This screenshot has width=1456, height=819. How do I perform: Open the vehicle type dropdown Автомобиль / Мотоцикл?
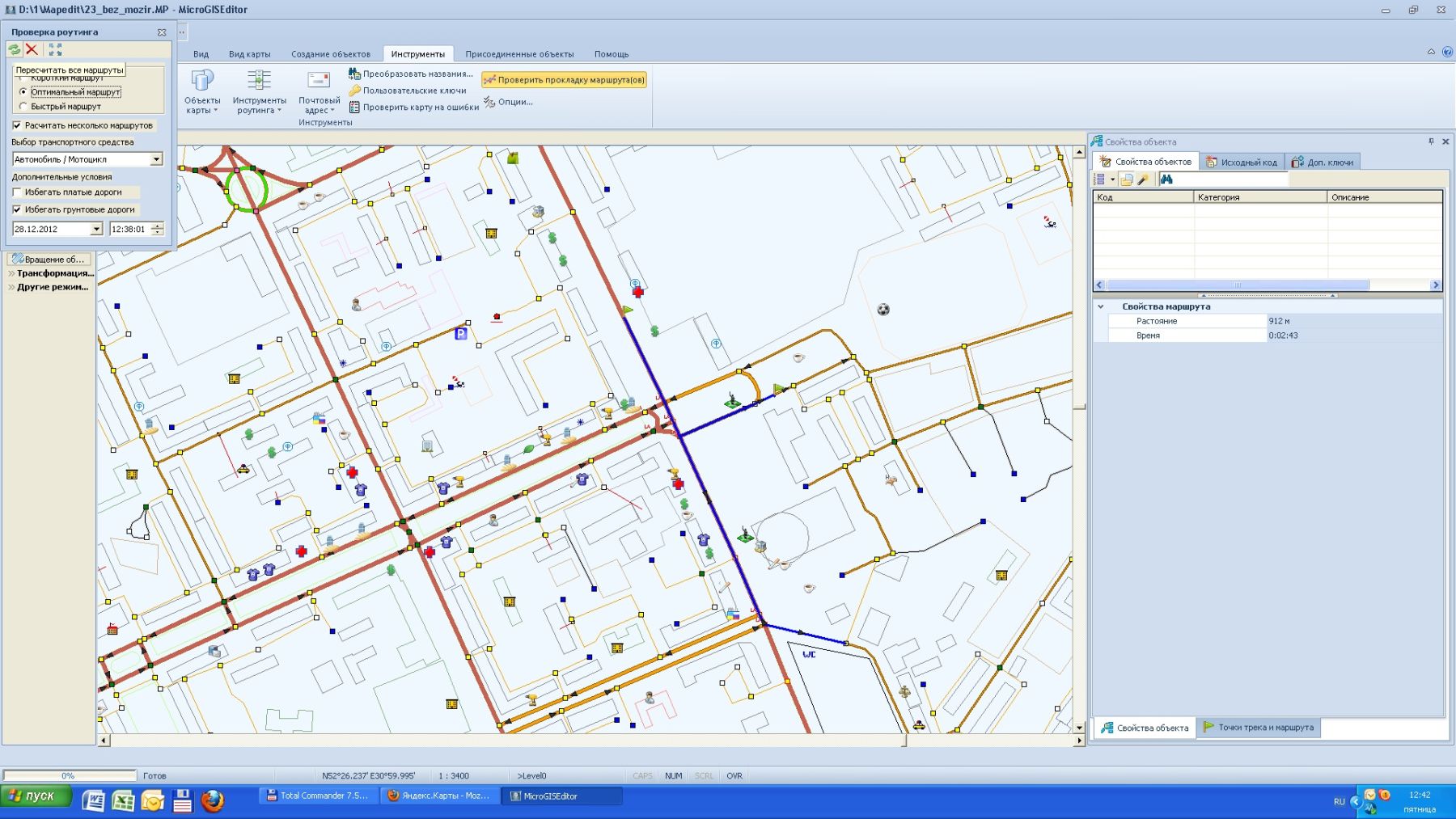tap(156, 160)
